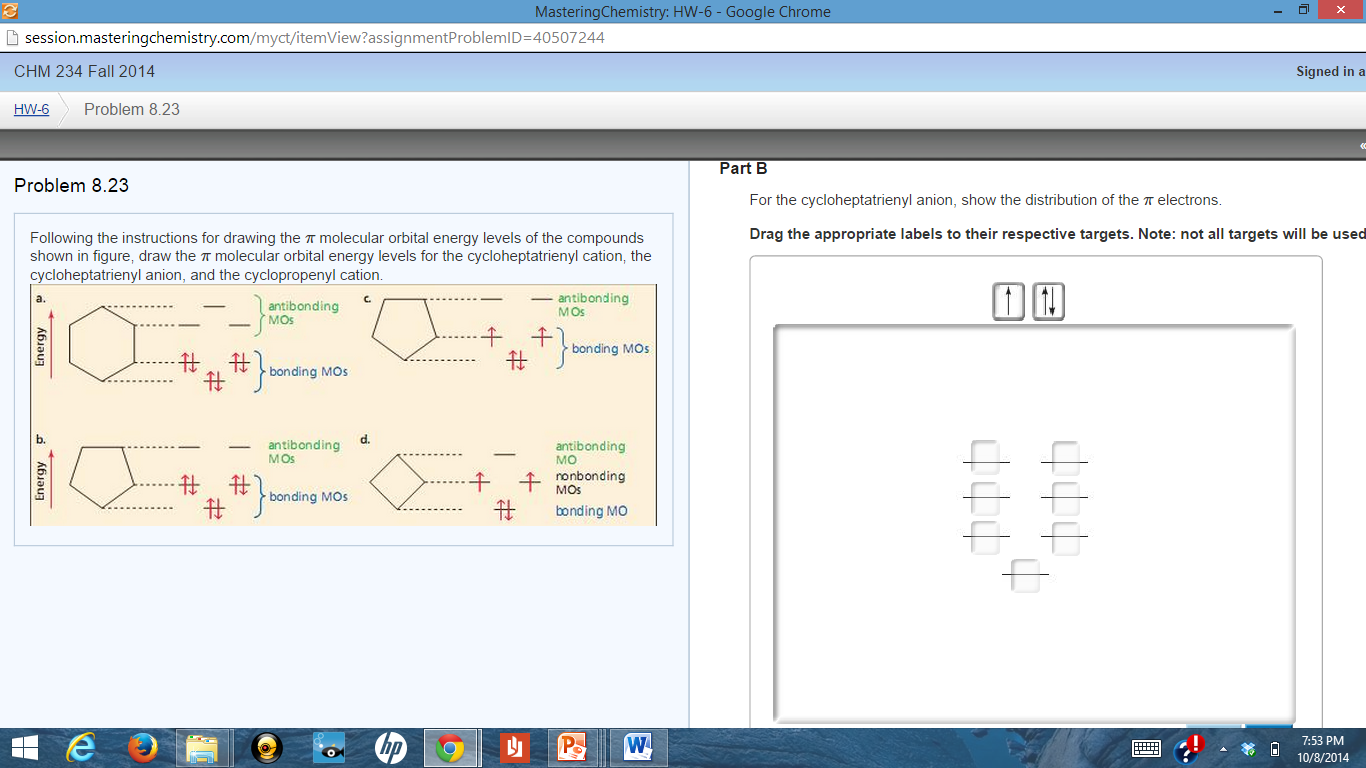This screenshot has width=1366, height=768.
Task: Click the red notification flag in system tray
Action: tap(1191, 744)
